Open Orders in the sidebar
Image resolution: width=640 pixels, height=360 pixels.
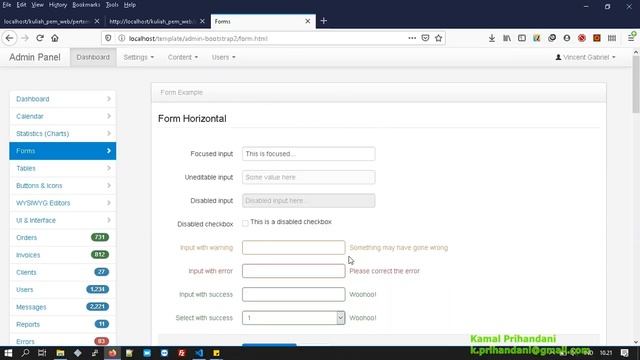point(62,238)
